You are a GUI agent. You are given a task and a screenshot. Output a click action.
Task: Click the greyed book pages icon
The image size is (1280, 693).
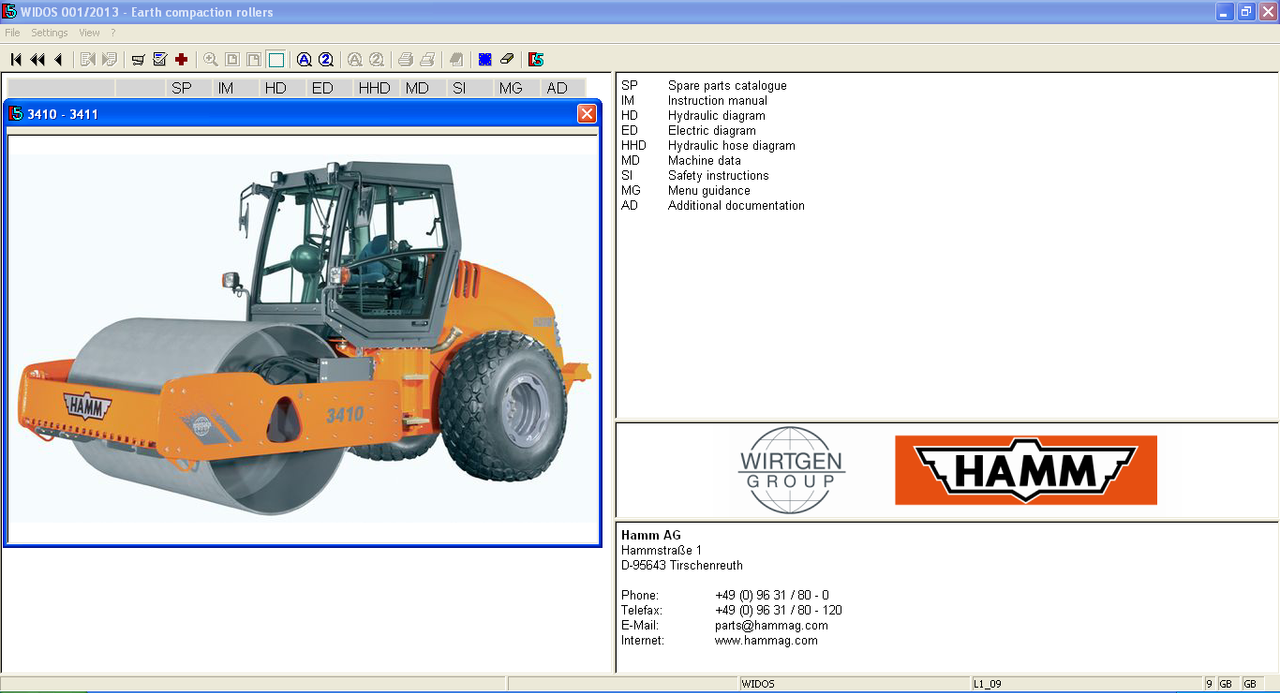(x=456, y=60)
